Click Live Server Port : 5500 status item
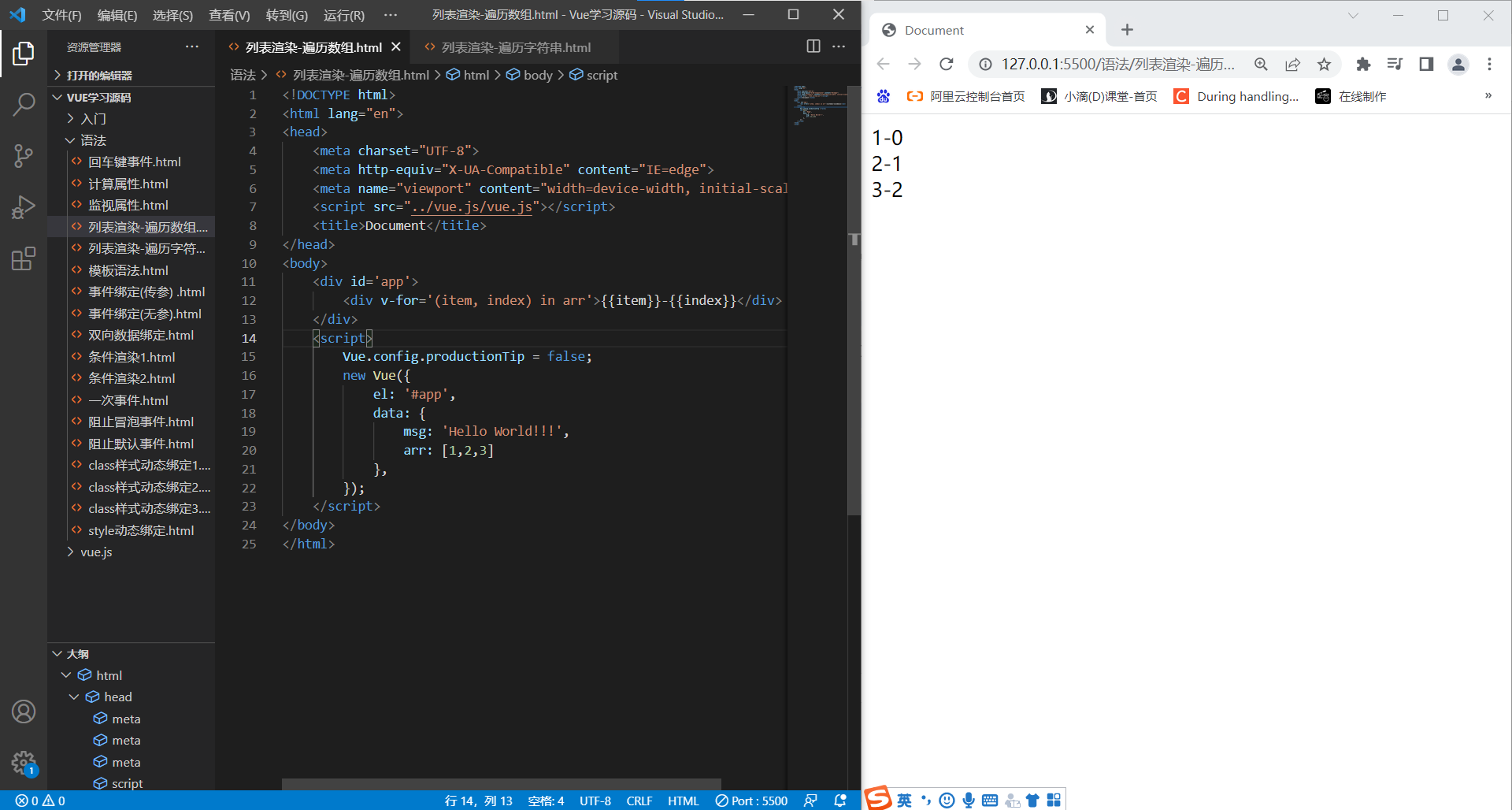Image resolution: width=1512 pixels, height=810 pixels. point(751,801)
